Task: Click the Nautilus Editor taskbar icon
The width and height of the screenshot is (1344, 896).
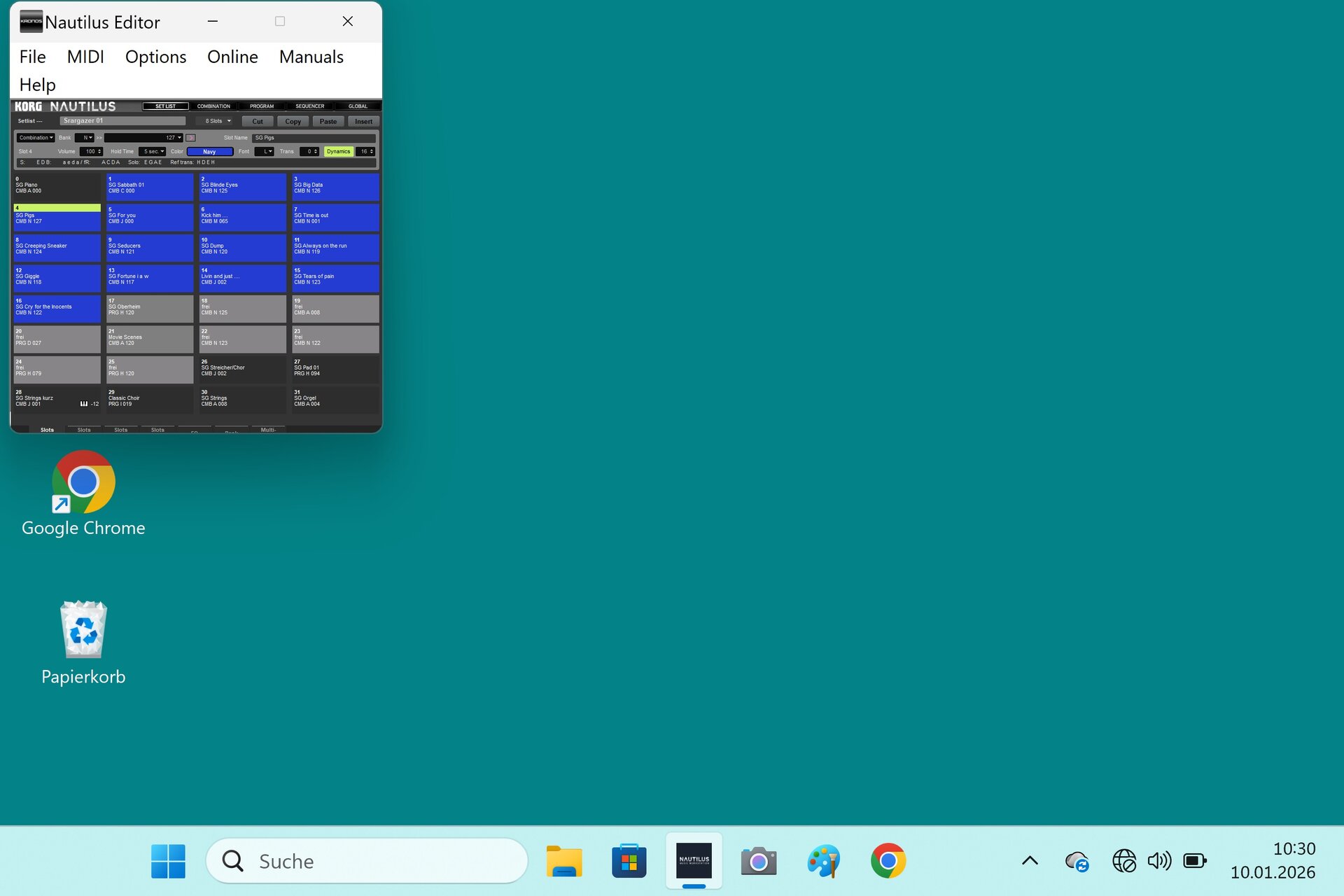Action: click(x=694, y=860)
